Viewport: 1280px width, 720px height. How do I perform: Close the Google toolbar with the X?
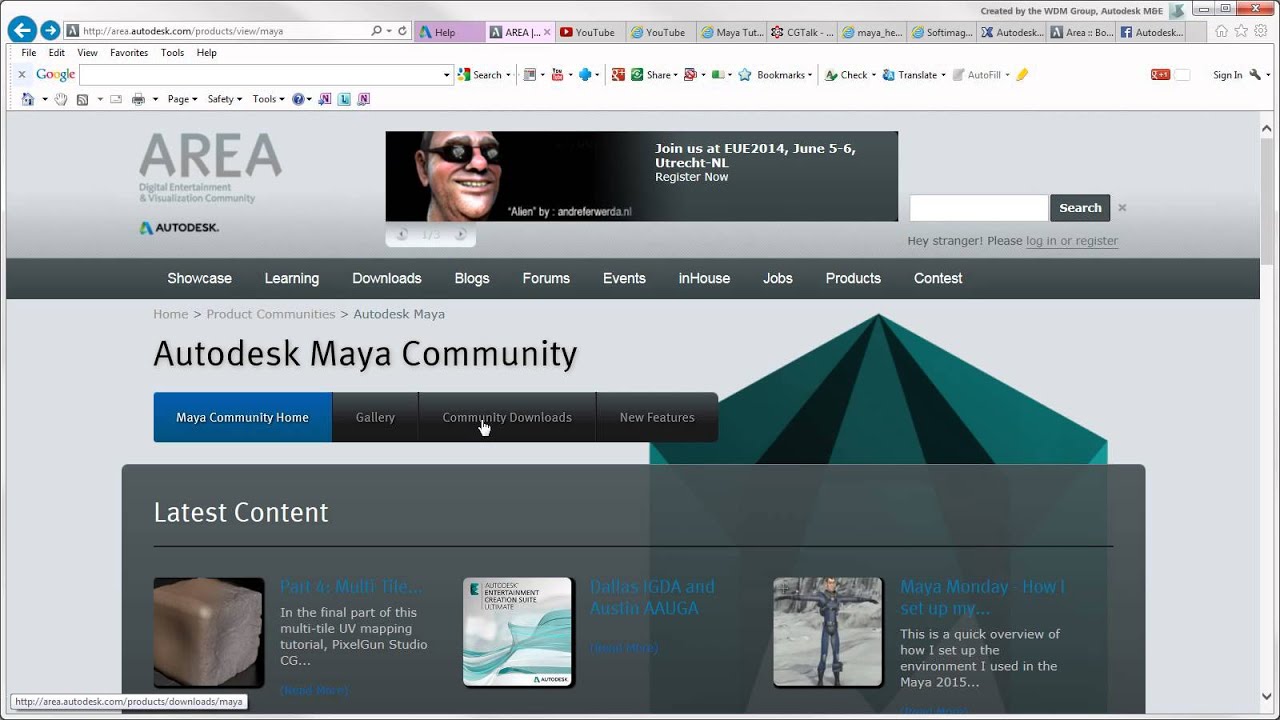pos(22,75)
